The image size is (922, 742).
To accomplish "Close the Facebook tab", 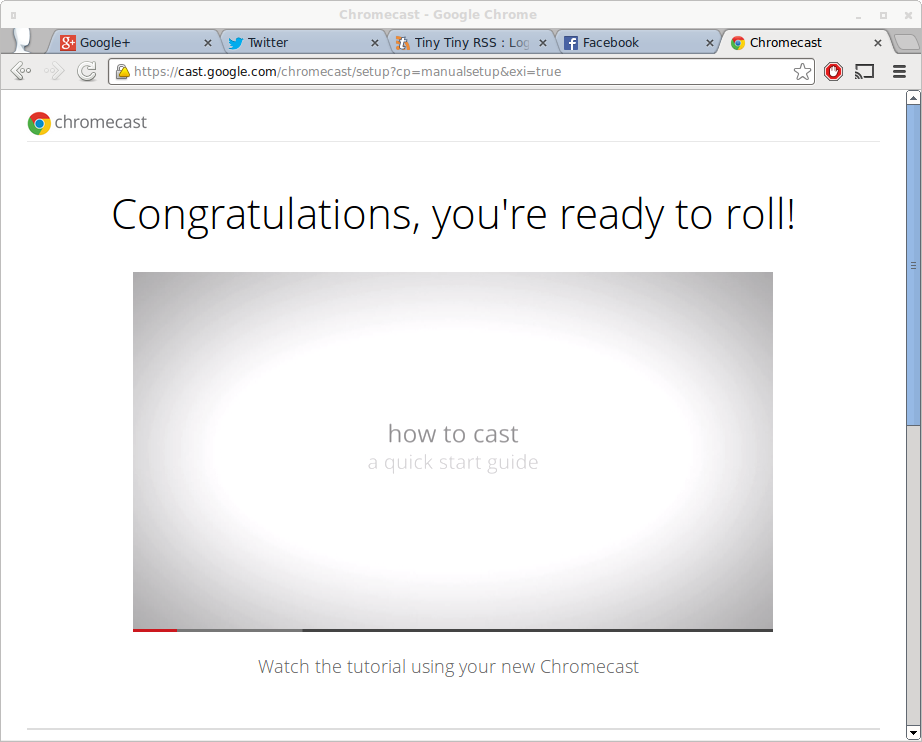I will (x=710, y=43).
